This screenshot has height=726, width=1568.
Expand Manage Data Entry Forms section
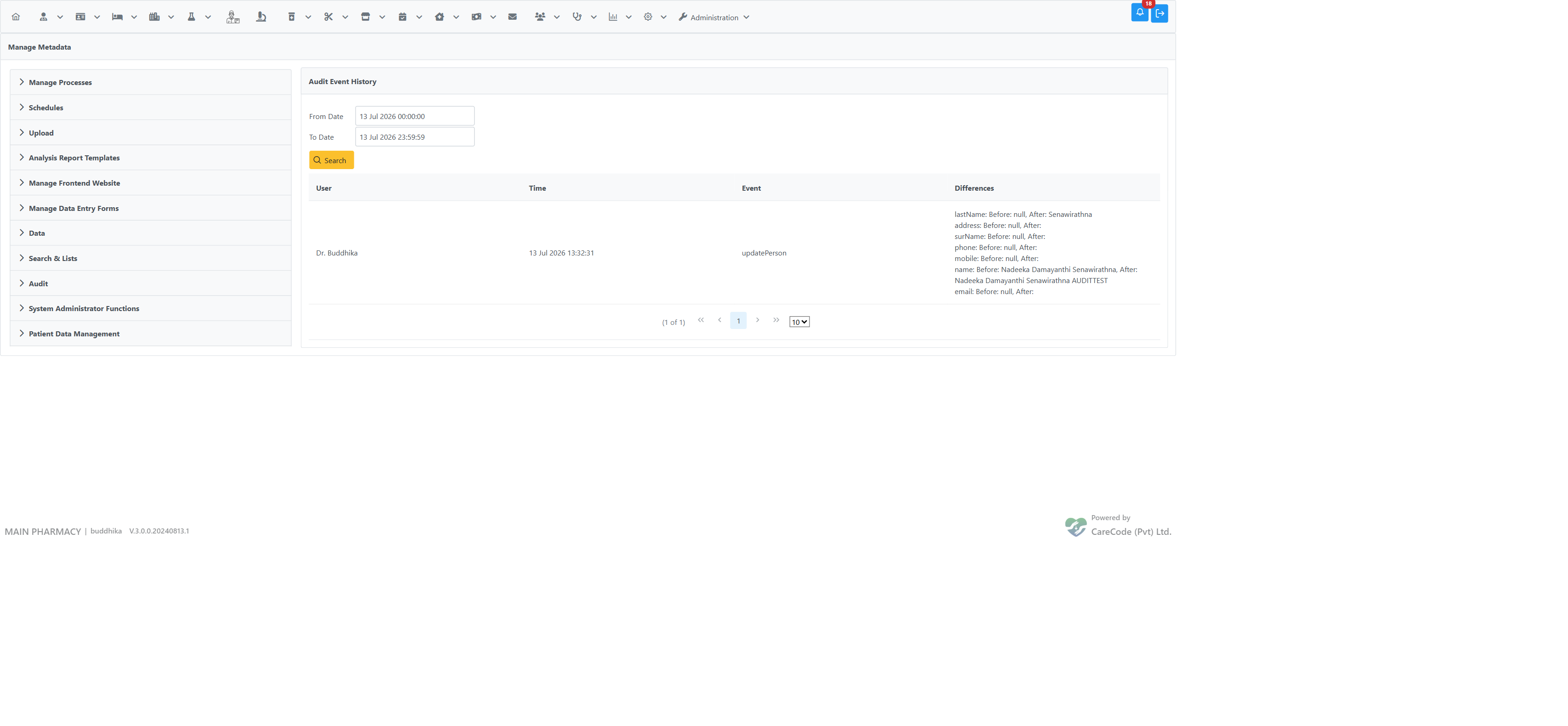pyautogui.click(x=150, y=208)
